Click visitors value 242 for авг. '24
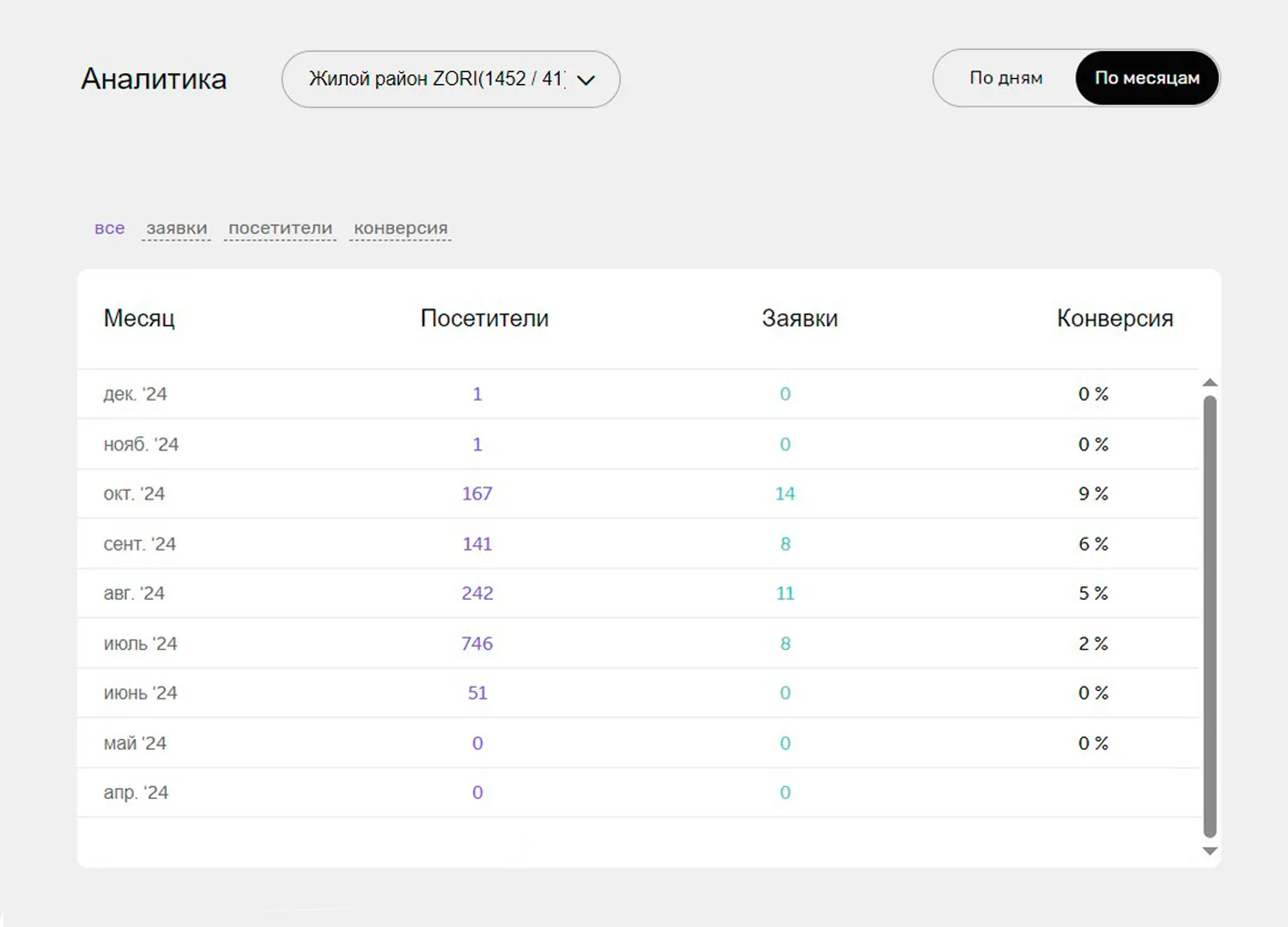The width and height of the screenshot is (1288, 927). coord(477,594)
